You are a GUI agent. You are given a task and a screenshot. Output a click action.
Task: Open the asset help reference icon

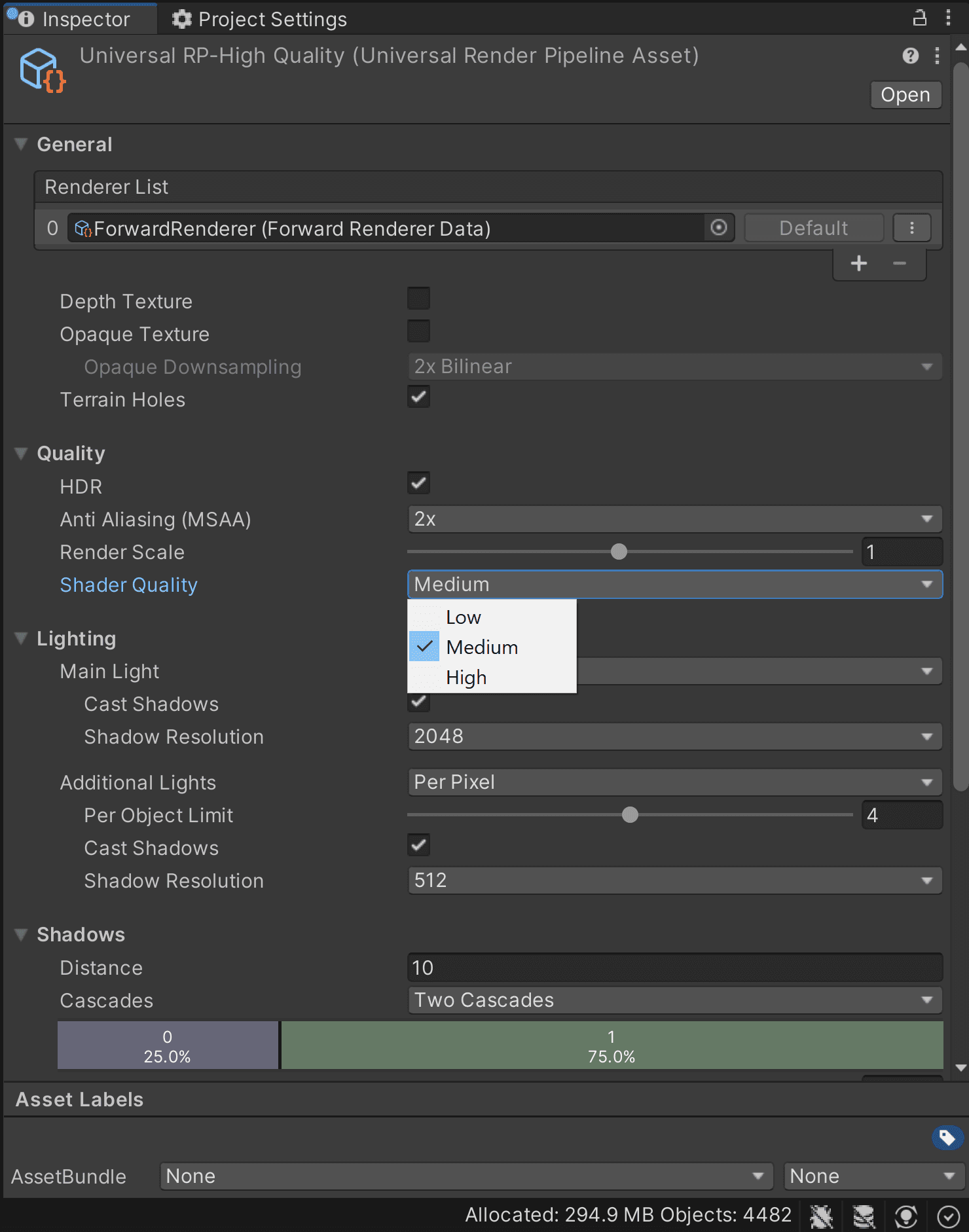tap(910, 56)
